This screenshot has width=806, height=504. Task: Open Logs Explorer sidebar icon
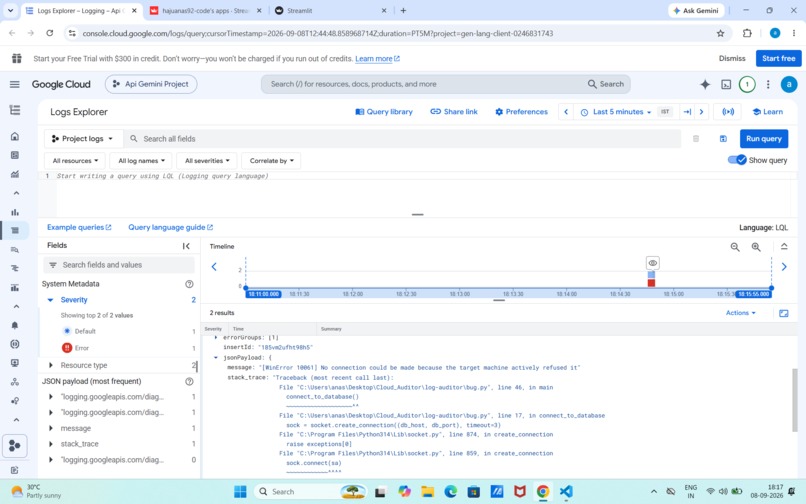tap(15, 230)
